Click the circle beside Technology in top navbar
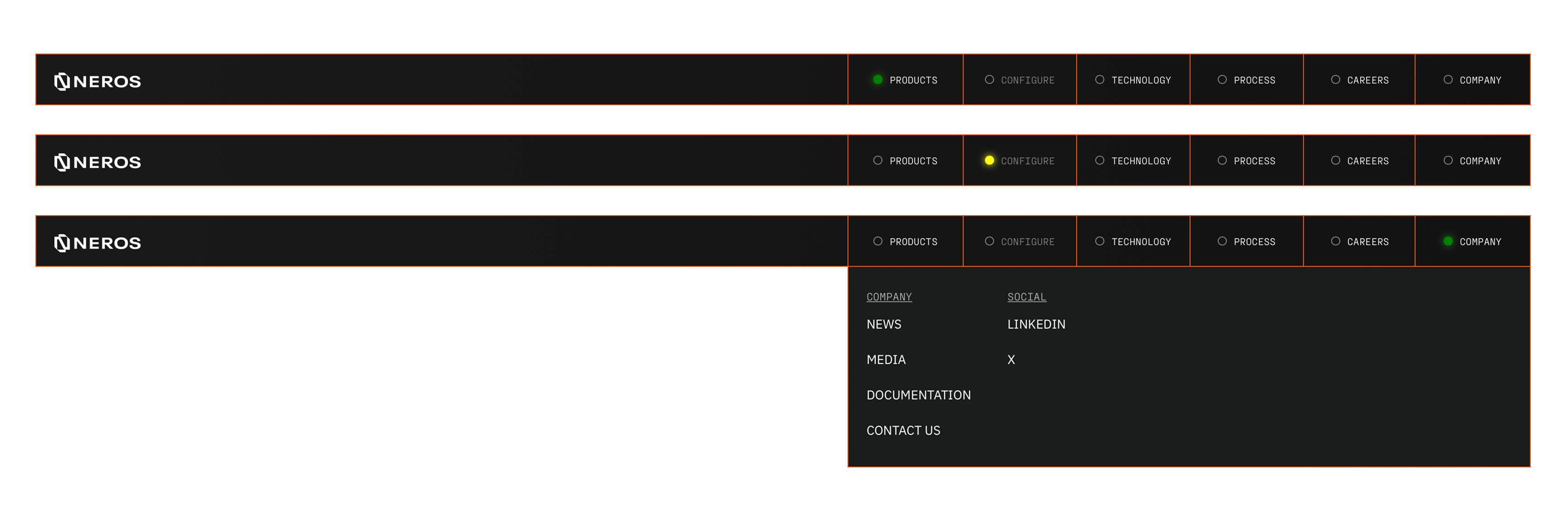This screenshot has width=1568, height=521. (x=1099, y=80)
